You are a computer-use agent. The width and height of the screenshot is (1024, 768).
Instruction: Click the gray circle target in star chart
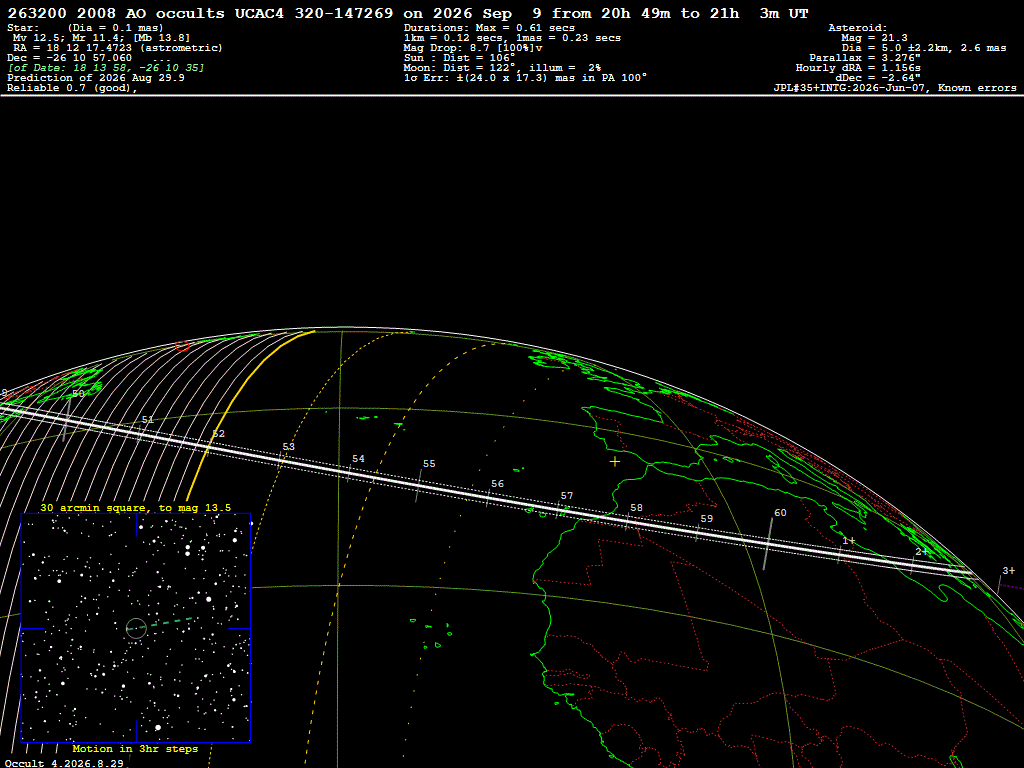click(x=136, y=628)
